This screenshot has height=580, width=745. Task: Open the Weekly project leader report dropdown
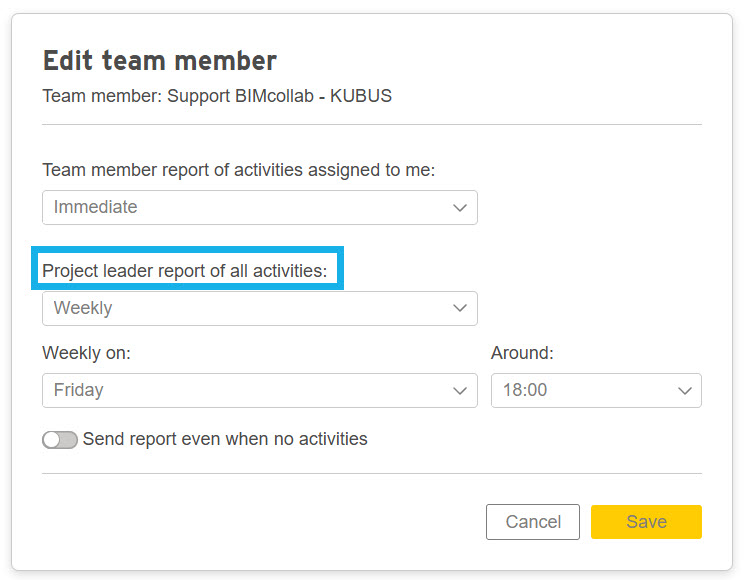(259, 308)
